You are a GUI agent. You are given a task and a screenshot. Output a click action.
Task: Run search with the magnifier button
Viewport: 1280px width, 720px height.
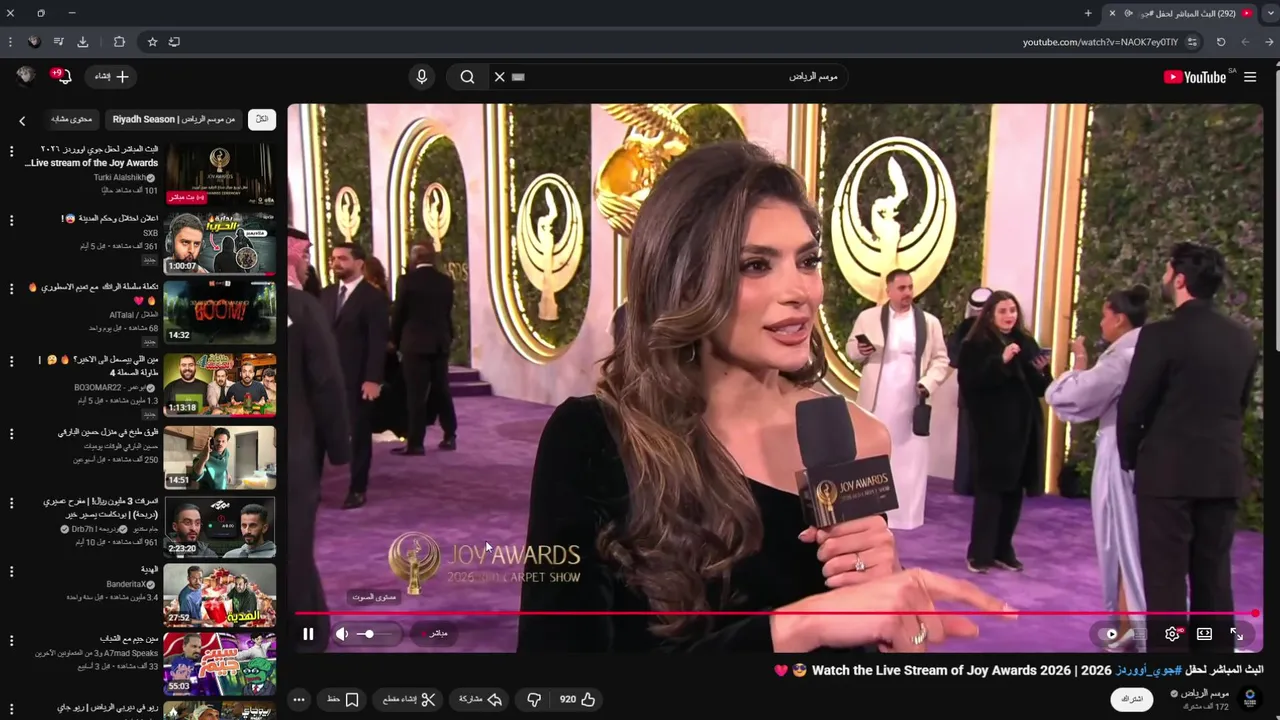tap(467, 76)
